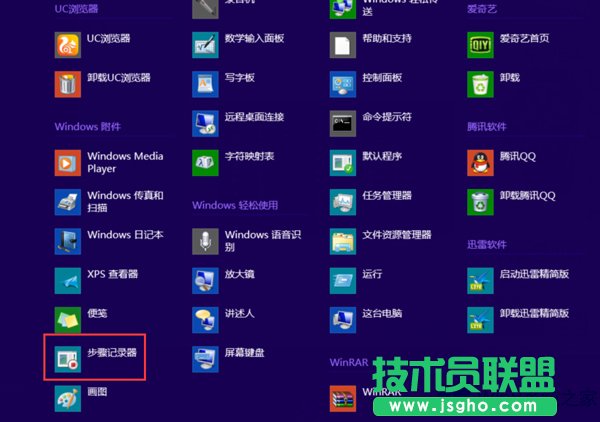Open 屏幕键盘
Viewport: 600px width, 422px height.
205,359
